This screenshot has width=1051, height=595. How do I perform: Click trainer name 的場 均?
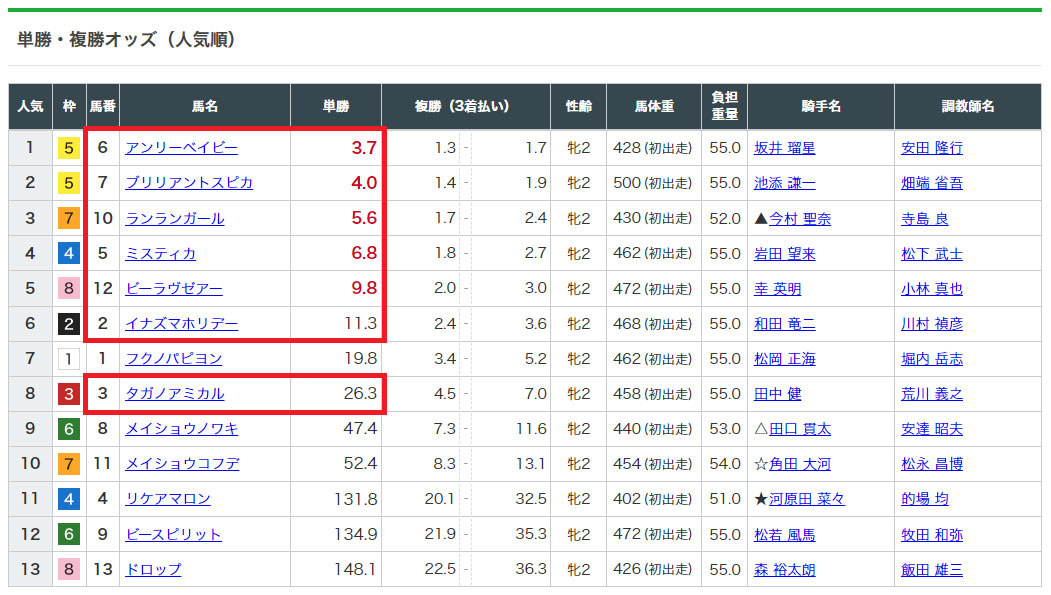(x=925, y=499)
